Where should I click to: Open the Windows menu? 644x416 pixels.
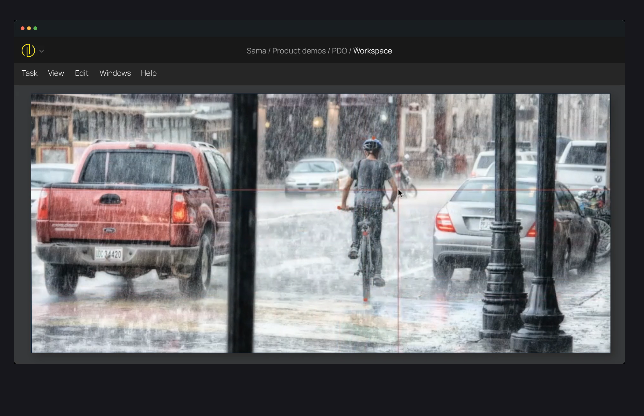click(x=115, y=73)
